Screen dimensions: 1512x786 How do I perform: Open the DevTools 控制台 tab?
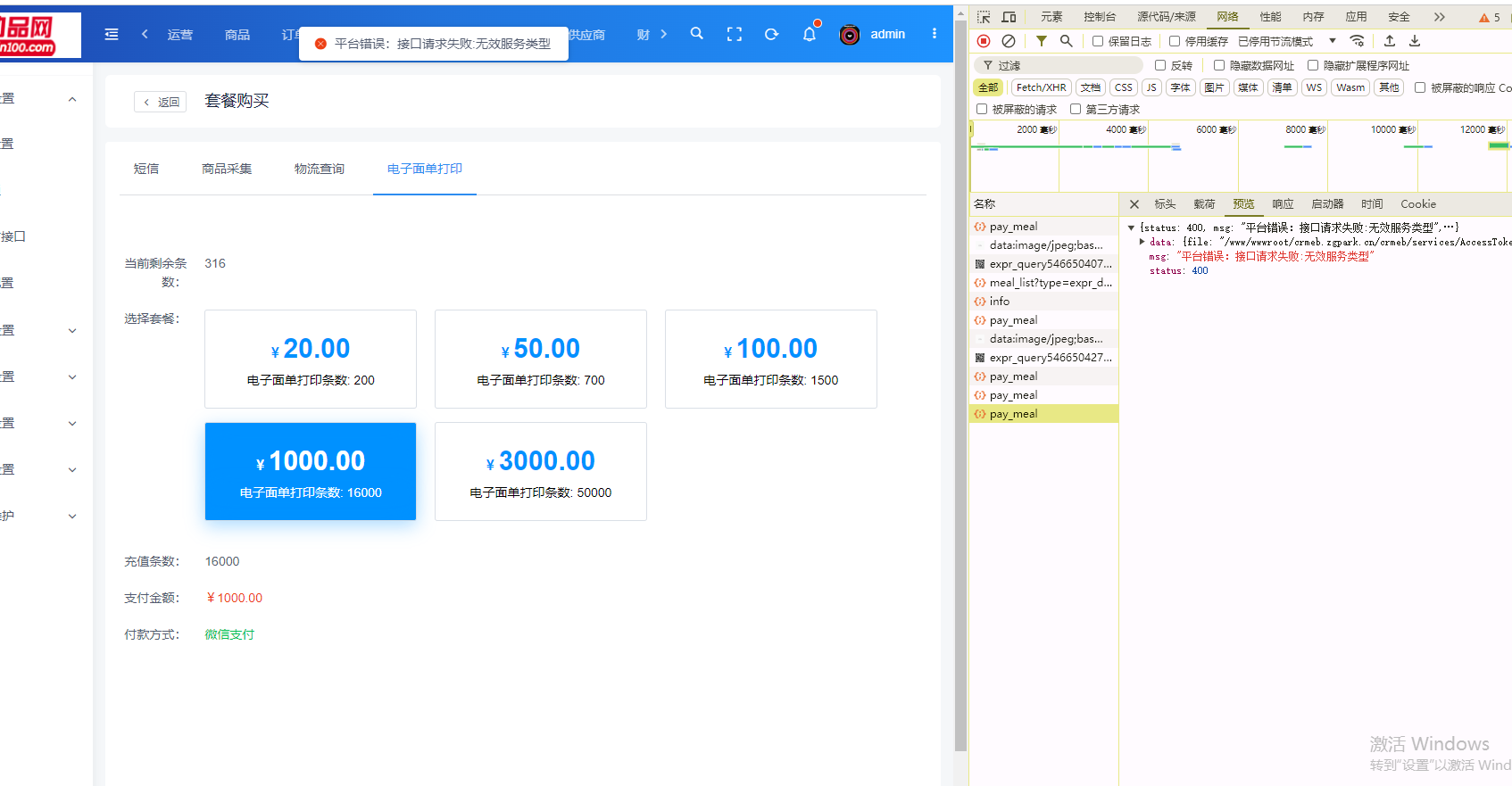[1100, 17]
